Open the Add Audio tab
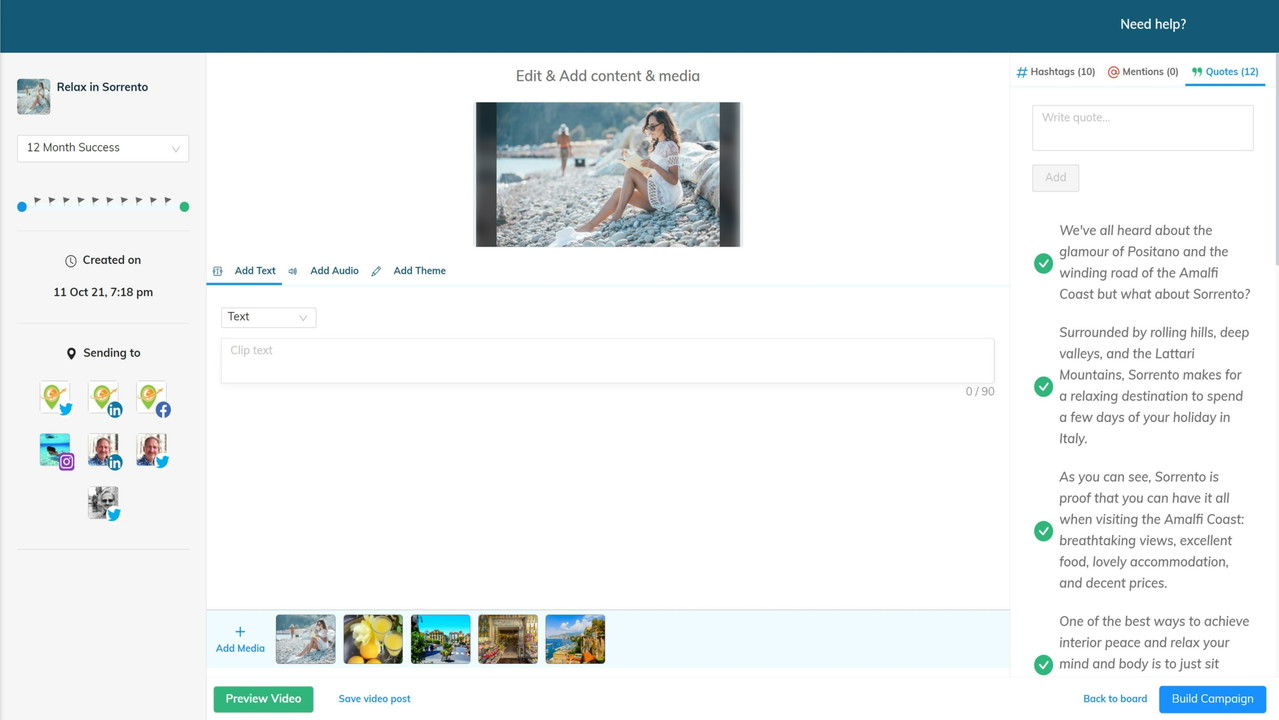Image resolution: width=1279 pixels, height=720 pixels. pos(333,271)
